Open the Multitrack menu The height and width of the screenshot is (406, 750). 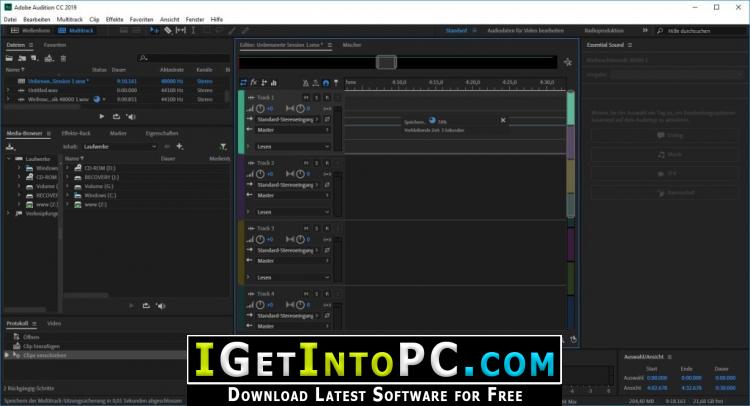coord(70,20)
